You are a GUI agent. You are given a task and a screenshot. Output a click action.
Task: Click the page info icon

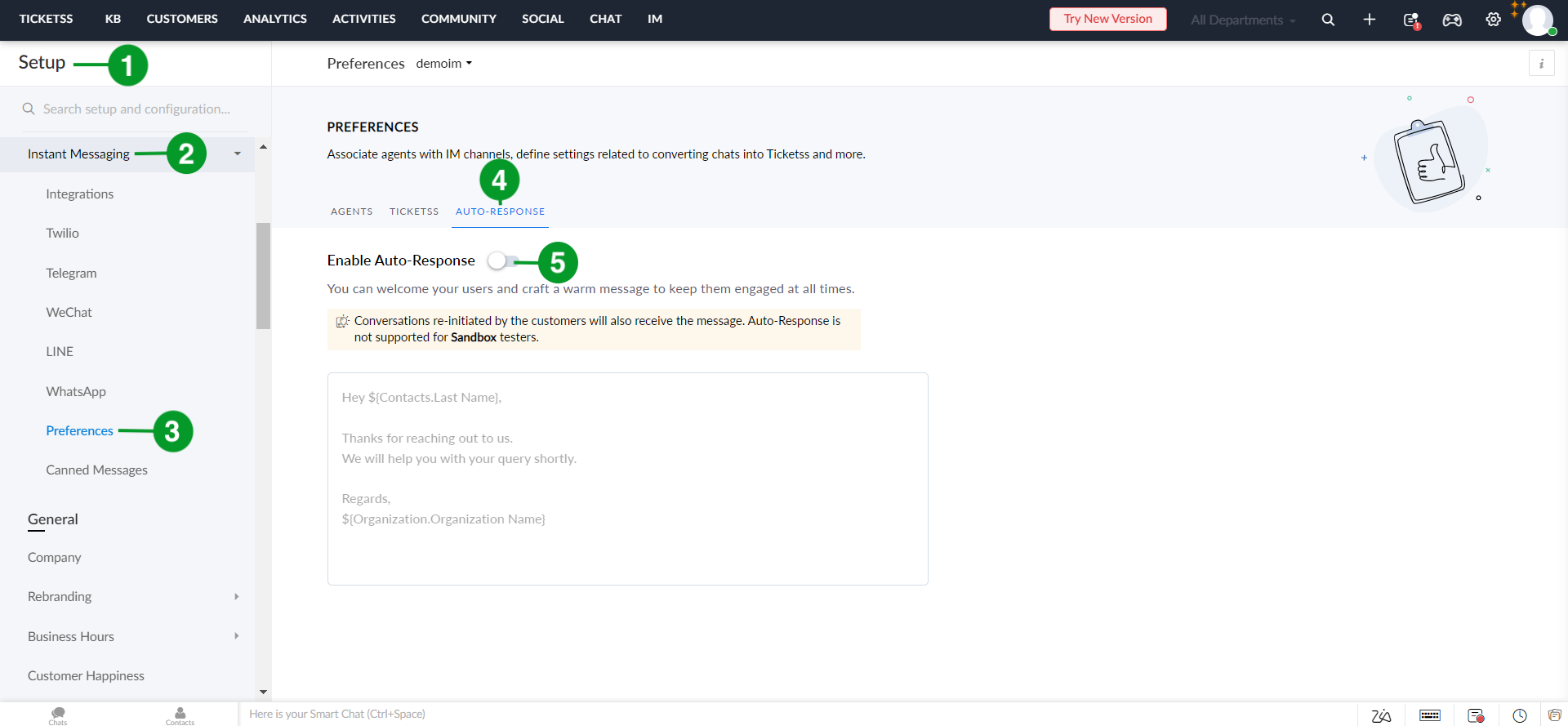1542,64
